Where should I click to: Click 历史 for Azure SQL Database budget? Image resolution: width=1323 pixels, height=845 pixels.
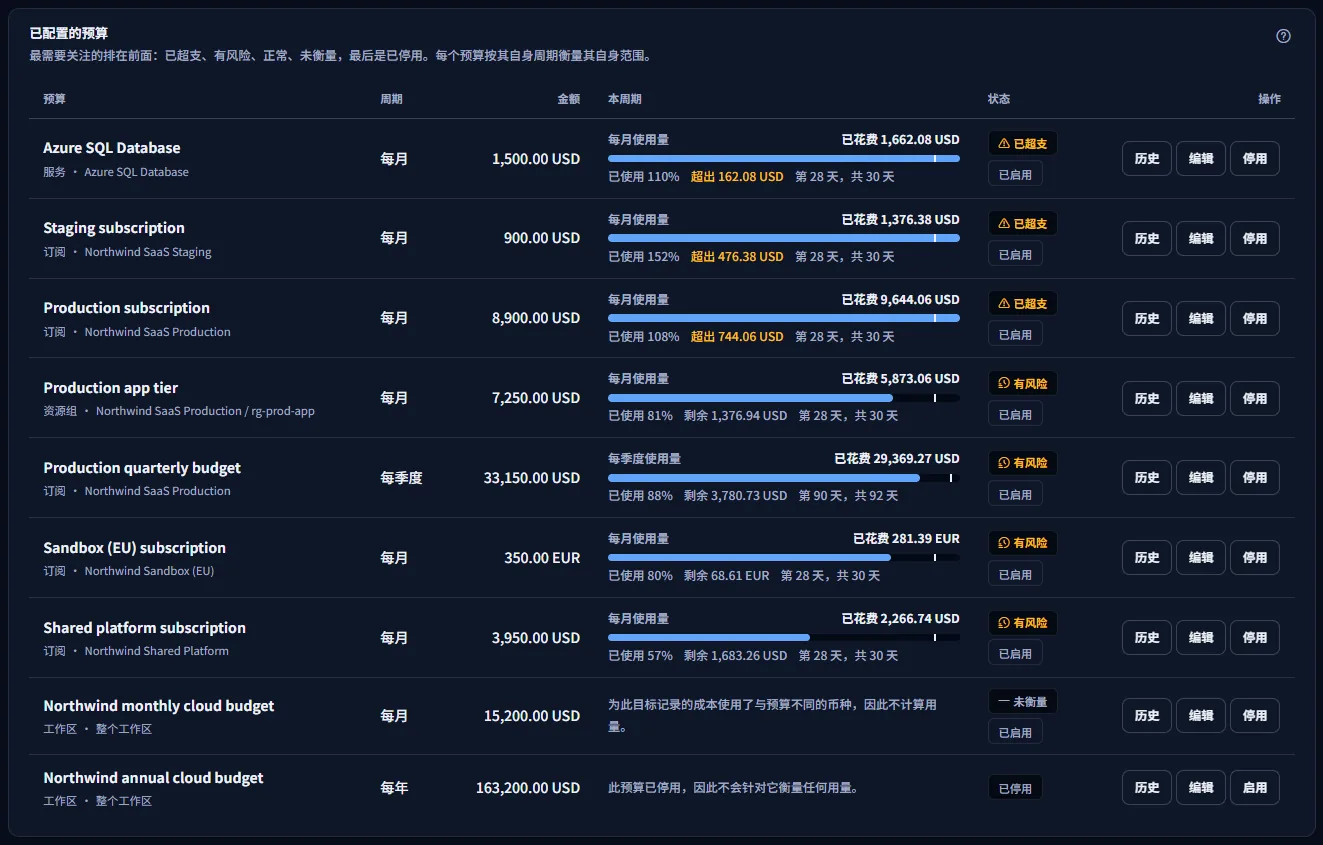click(1147, 158)
